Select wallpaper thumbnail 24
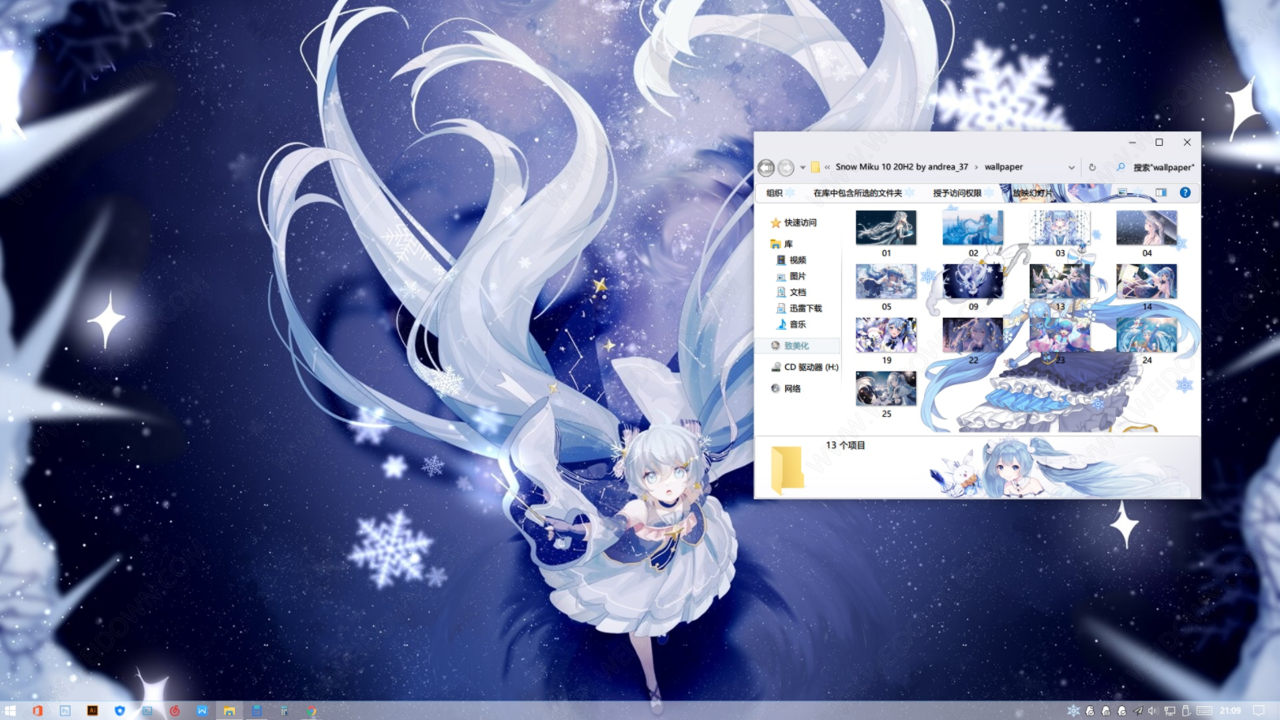 click(1147, 335)
